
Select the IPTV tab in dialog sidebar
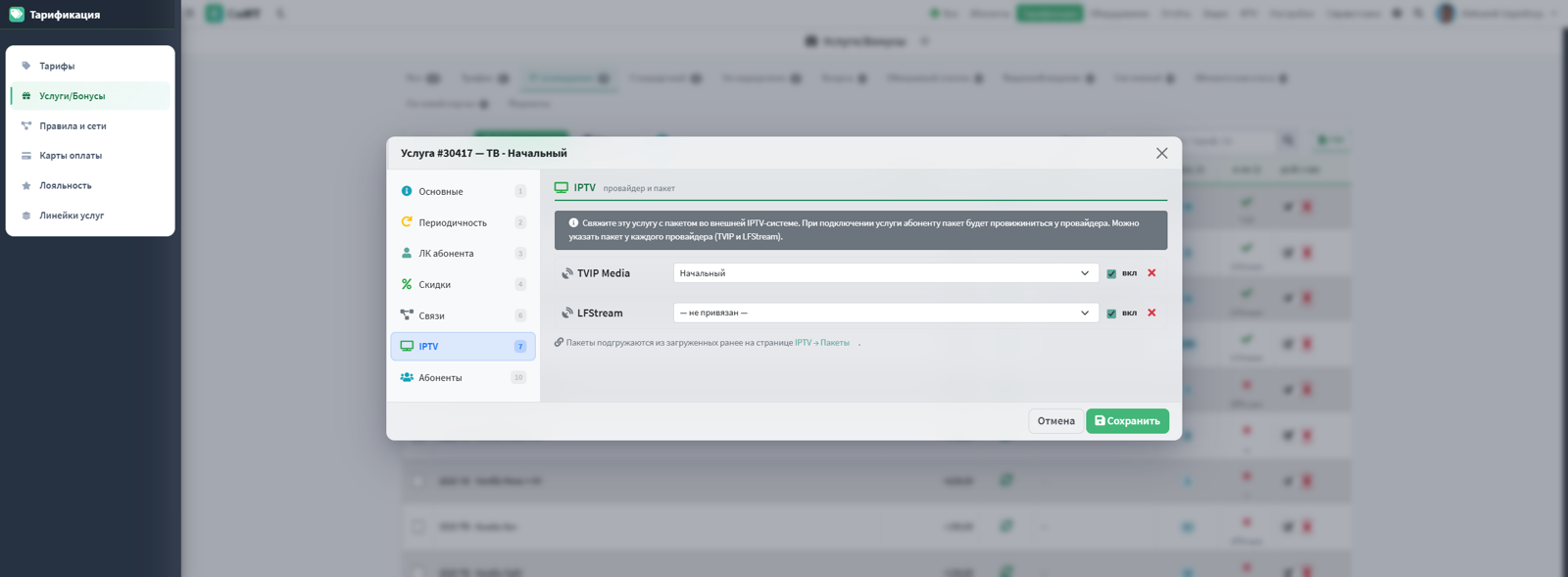pyautogui.click(x=463, y=346)
